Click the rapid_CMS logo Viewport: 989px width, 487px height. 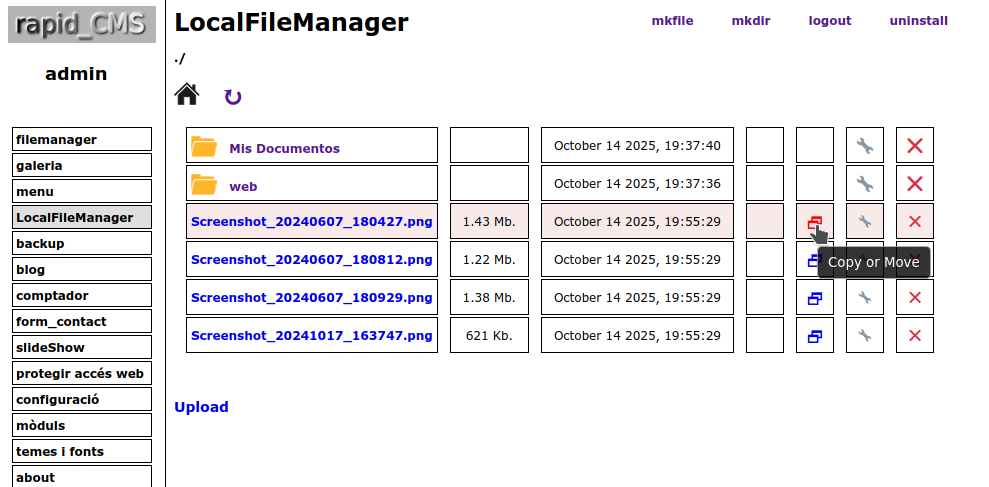(x=82, y=25)
